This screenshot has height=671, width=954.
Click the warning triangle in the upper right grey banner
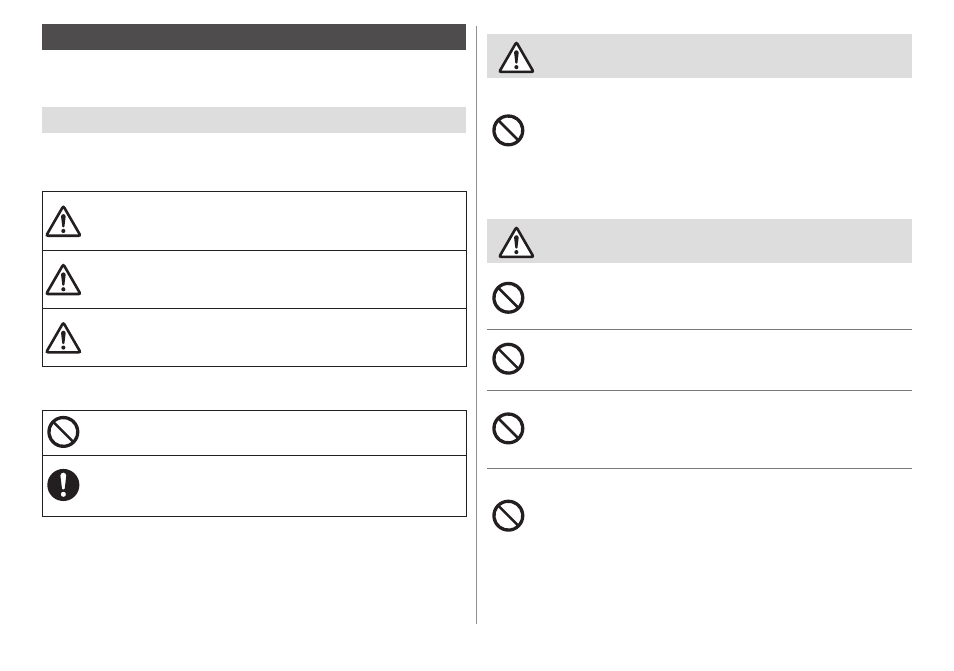tap(516, 58)
